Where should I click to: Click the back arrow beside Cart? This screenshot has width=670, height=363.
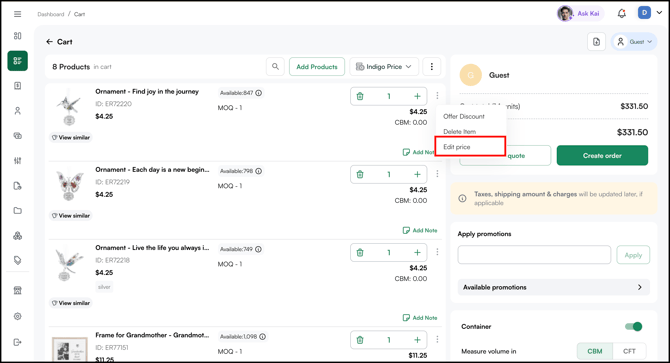50,42
